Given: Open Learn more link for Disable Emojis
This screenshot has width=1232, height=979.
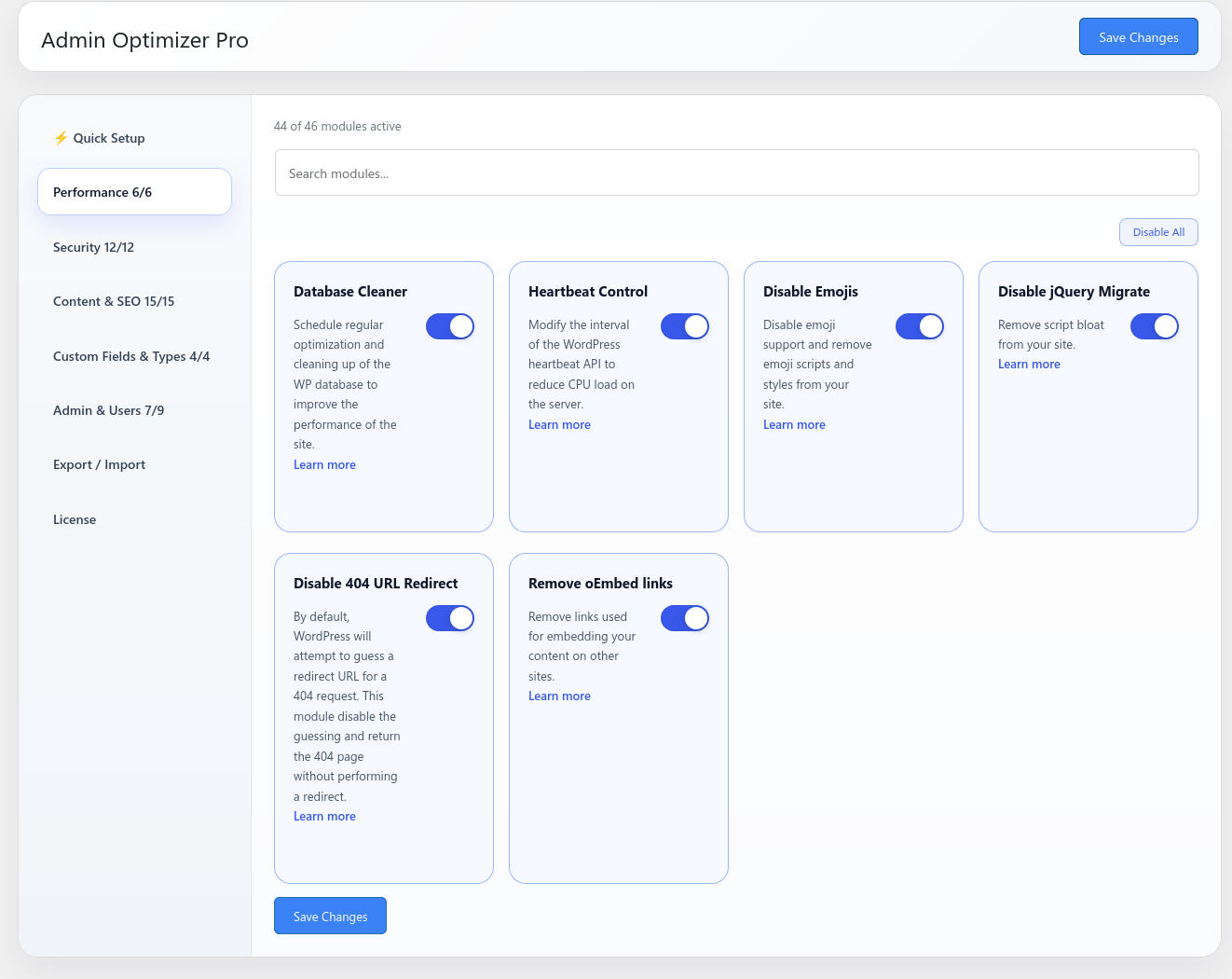Looking at the screenshot, I should (x=794, y=424).
